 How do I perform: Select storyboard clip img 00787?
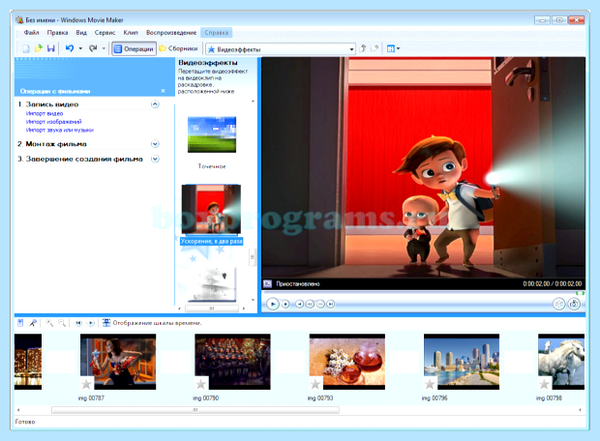click(x=118, y=362)
